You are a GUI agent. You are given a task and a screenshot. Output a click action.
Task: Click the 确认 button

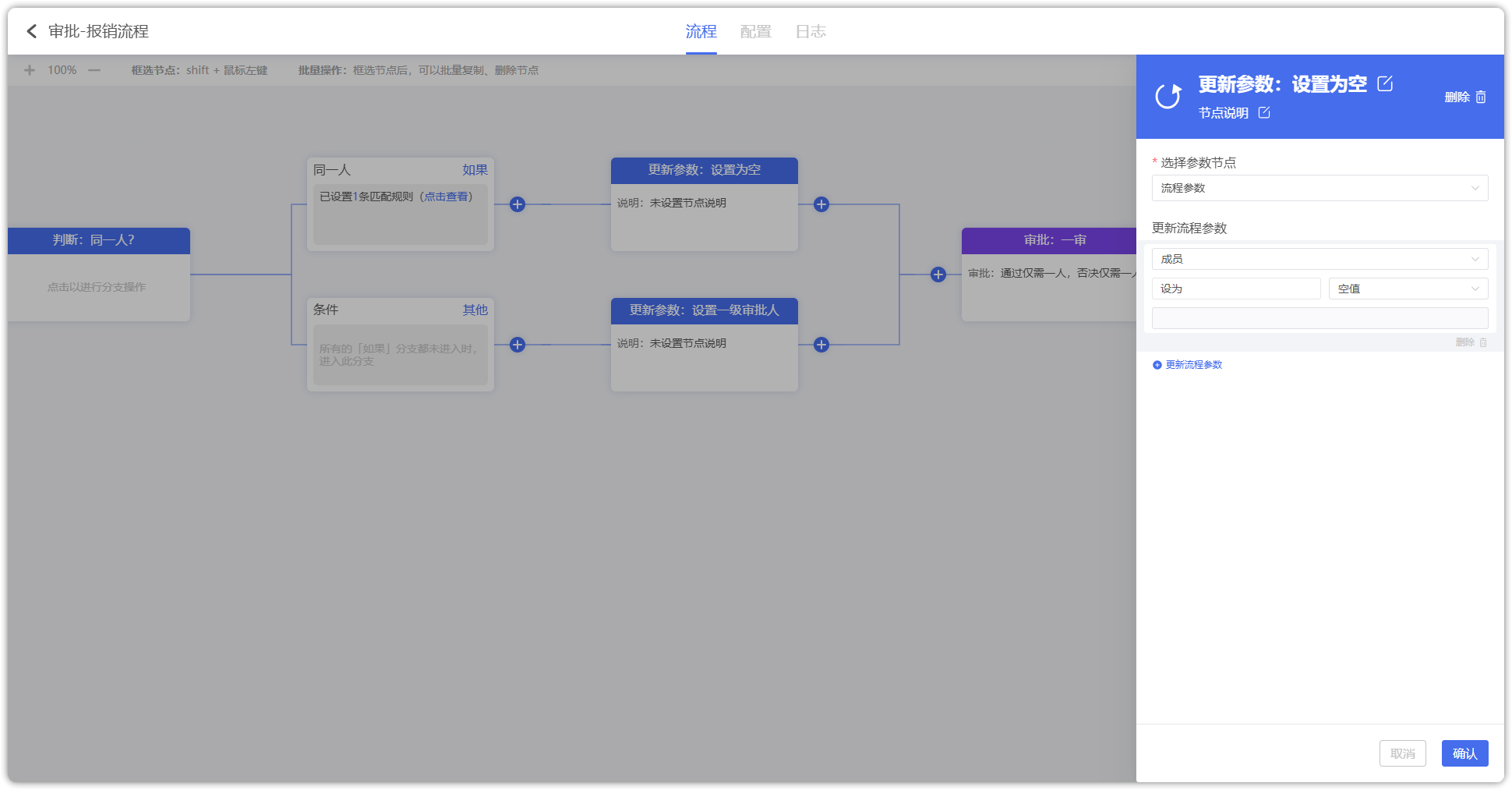point(1464,753)
